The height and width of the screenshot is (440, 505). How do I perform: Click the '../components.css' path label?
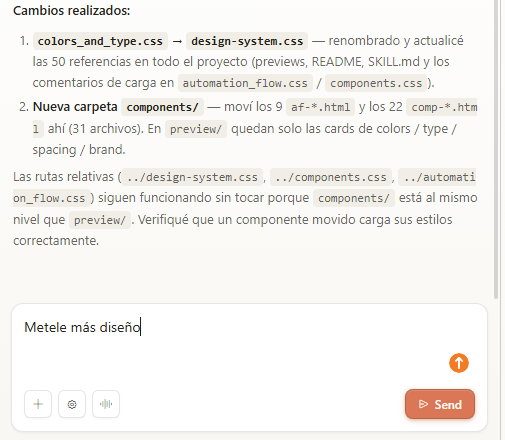click(x=330, y=177)
